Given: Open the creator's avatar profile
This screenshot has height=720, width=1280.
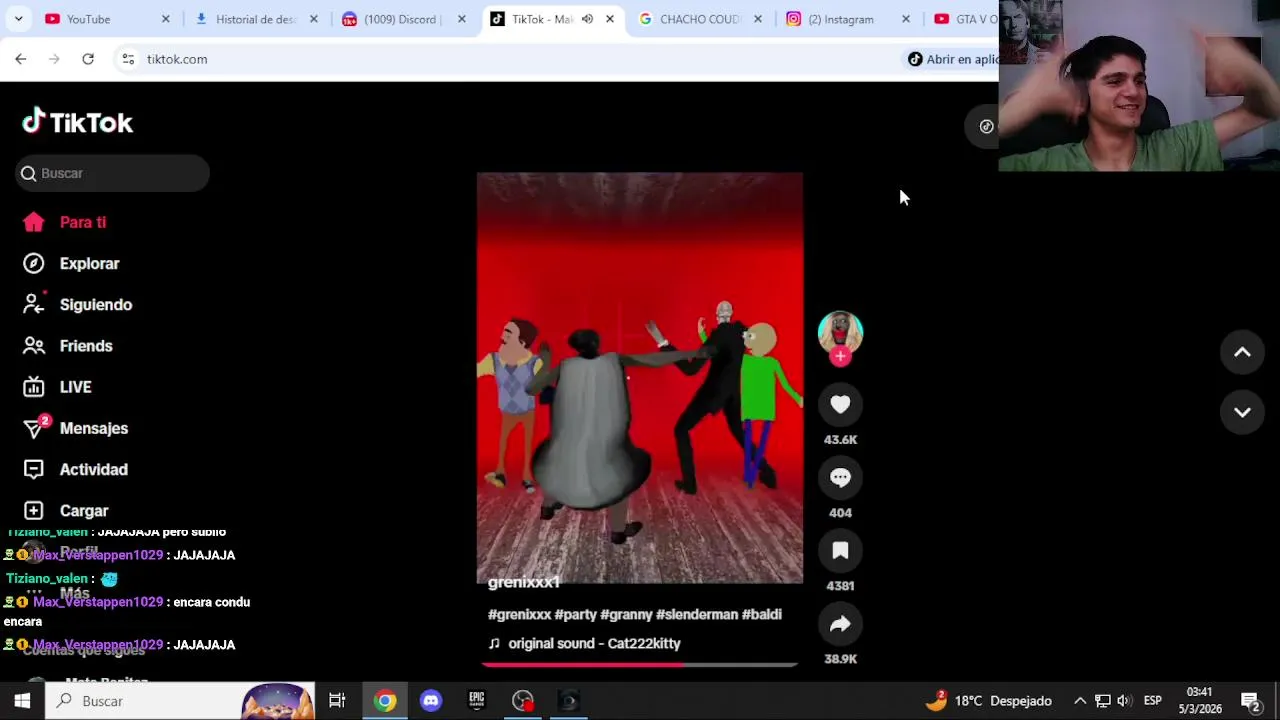Looking at the screenshot, I should [840, 331].
